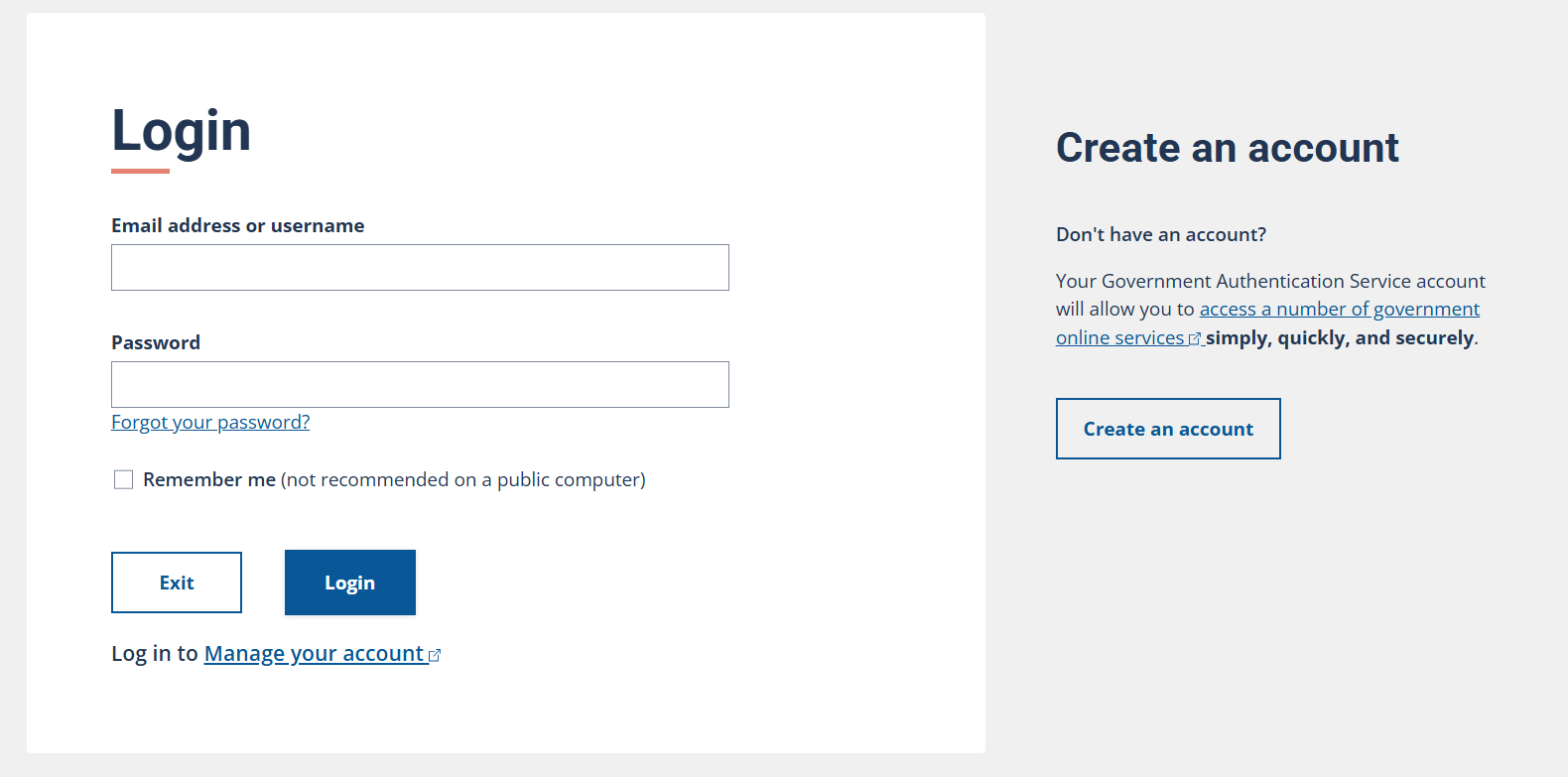This screenshot has height=777, width=1568.
Task: Focus the Password input box
Action: pos(420,385)
